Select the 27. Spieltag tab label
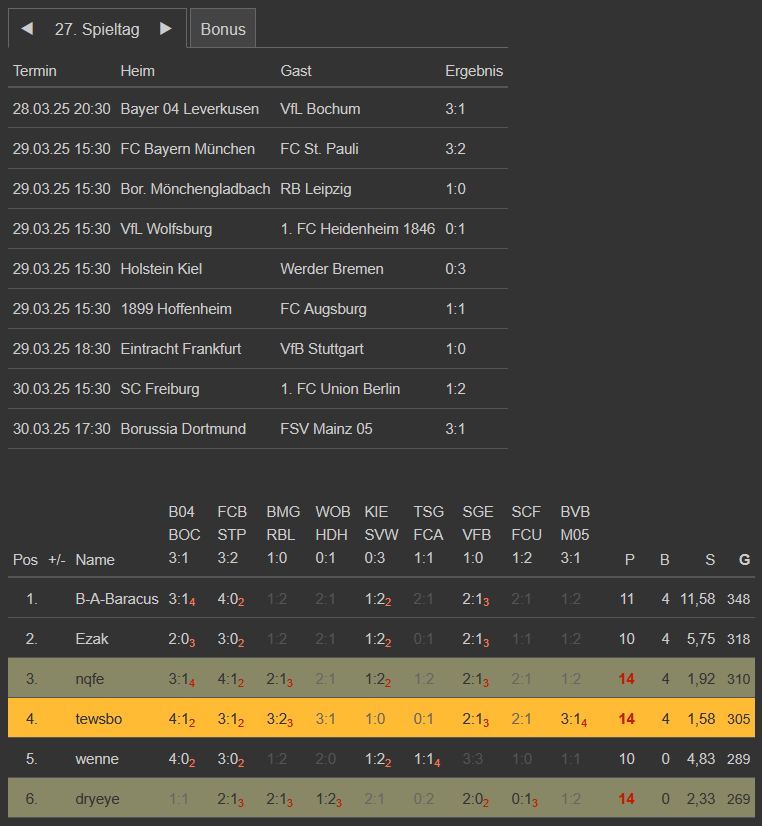The height and width of the screenshot is (826, 762). (x=97, y=29)
